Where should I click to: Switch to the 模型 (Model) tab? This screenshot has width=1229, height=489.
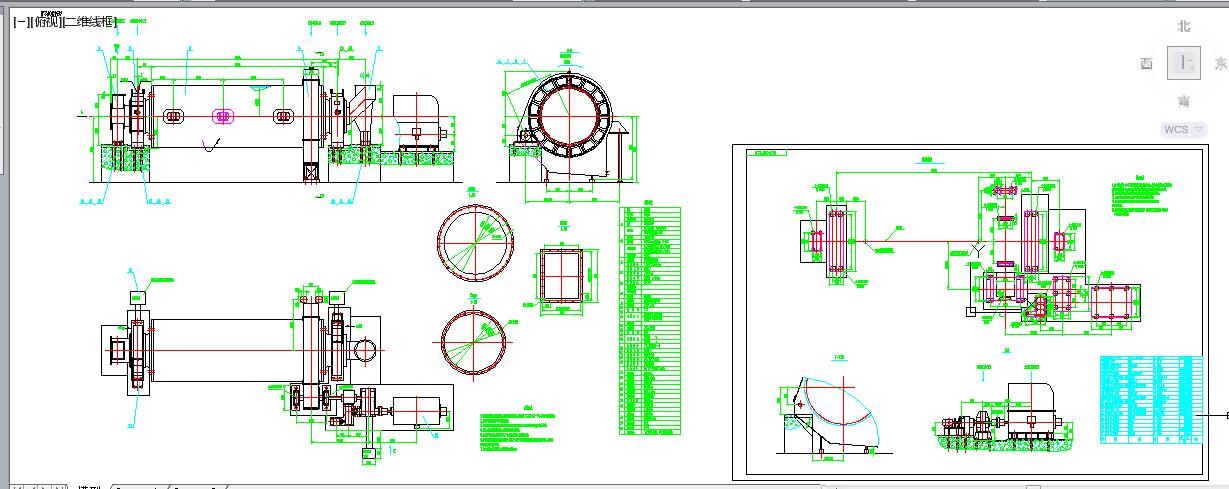pos(89,487)
